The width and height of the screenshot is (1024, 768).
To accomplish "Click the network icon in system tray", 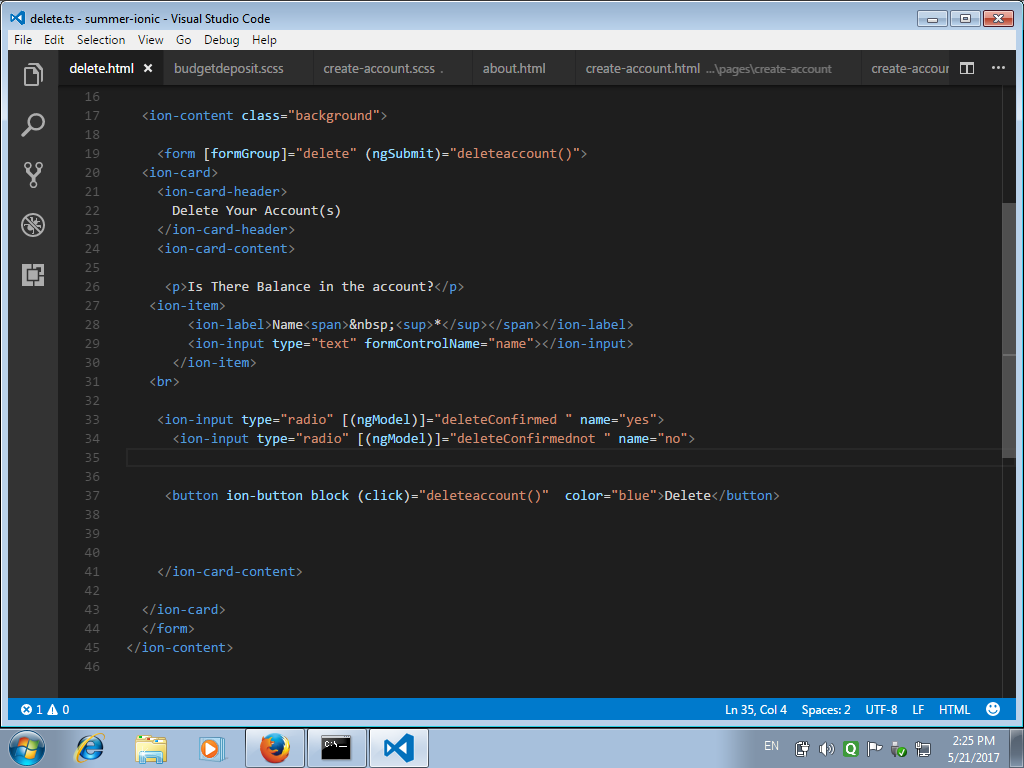I will [x=923, y=748].
